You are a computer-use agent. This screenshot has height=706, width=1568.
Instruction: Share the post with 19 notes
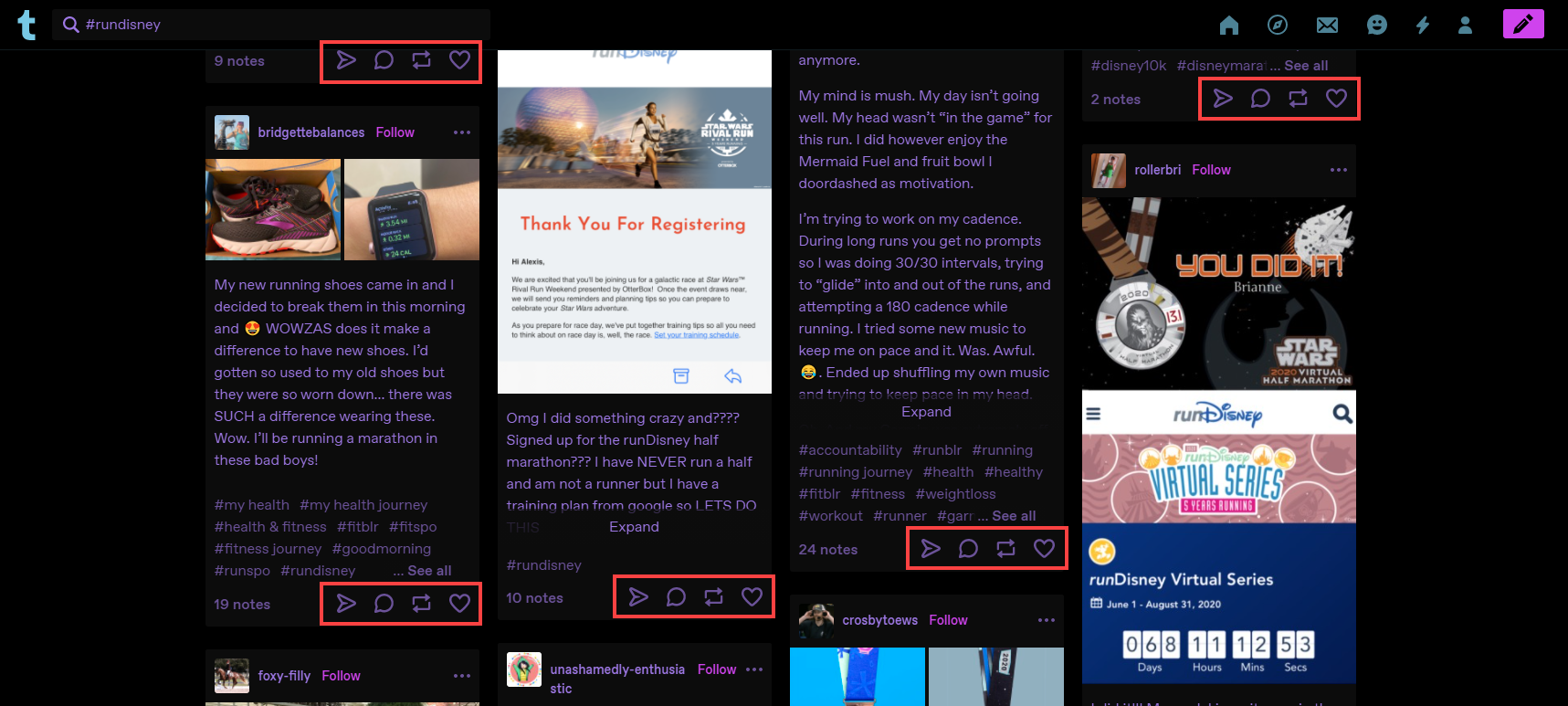point(346,604)
